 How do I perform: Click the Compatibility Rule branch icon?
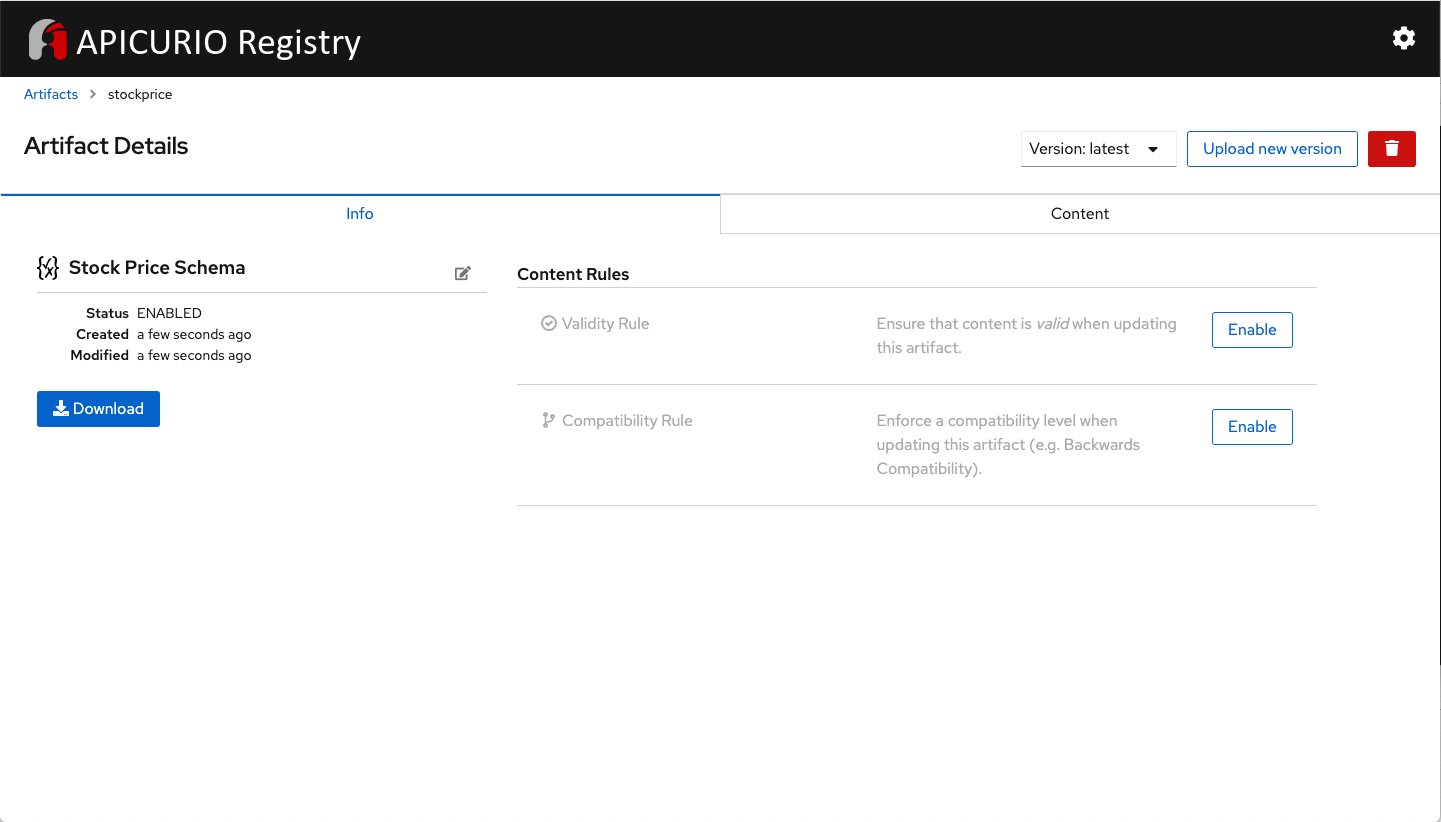click(x=548, y=421)
